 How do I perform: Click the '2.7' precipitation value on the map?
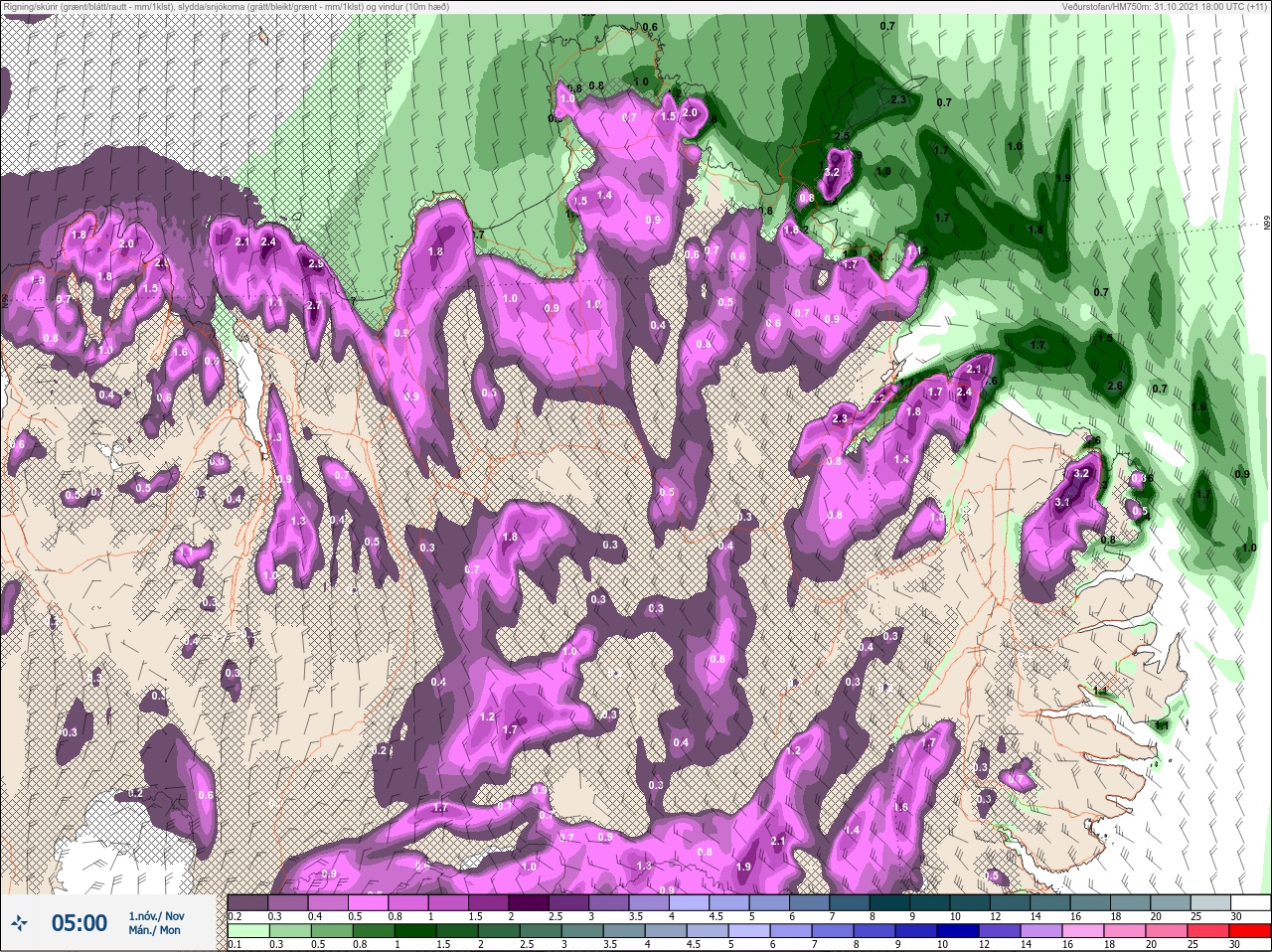(313, 306)
